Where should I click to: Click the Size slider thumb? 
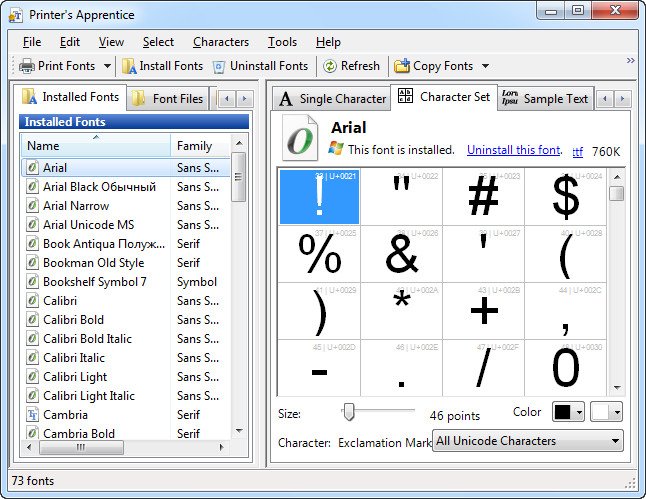coord(349,412)
